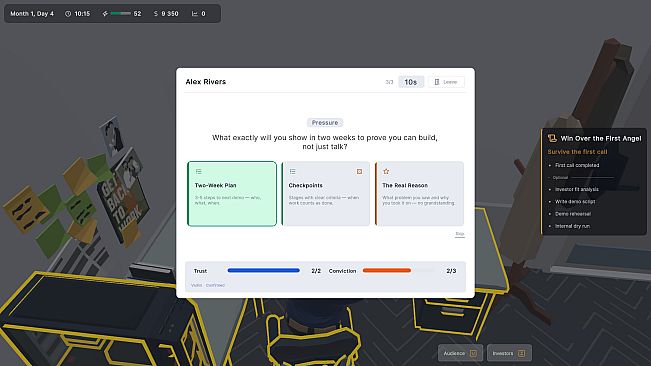Image resolution: width=651 pixels, height=366 pixels.
Task: Click the blue Trust progress bar
Action: pyautogui.click(x=264, y=271)
